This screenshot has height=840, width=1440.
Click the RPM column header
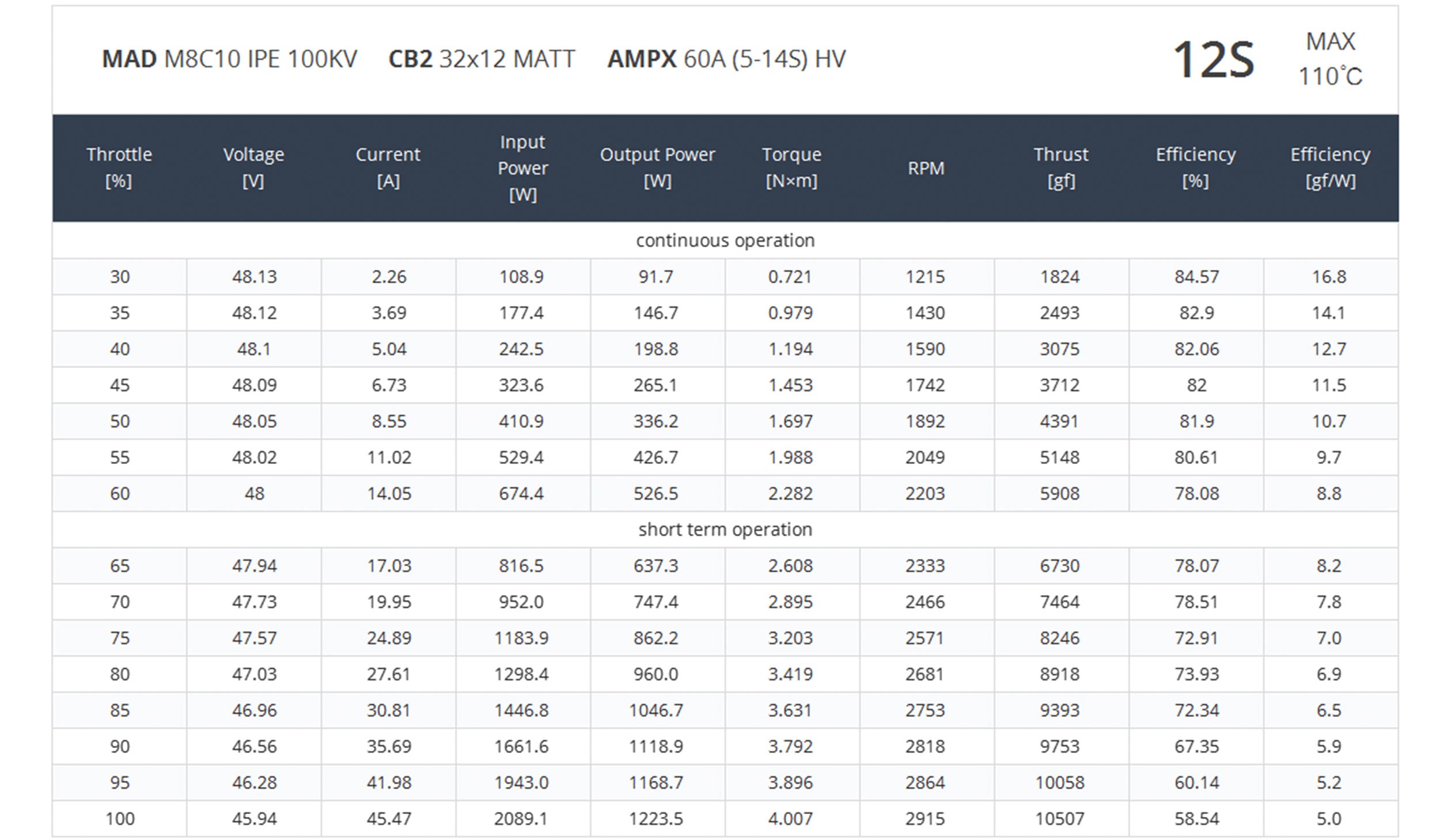926,168
